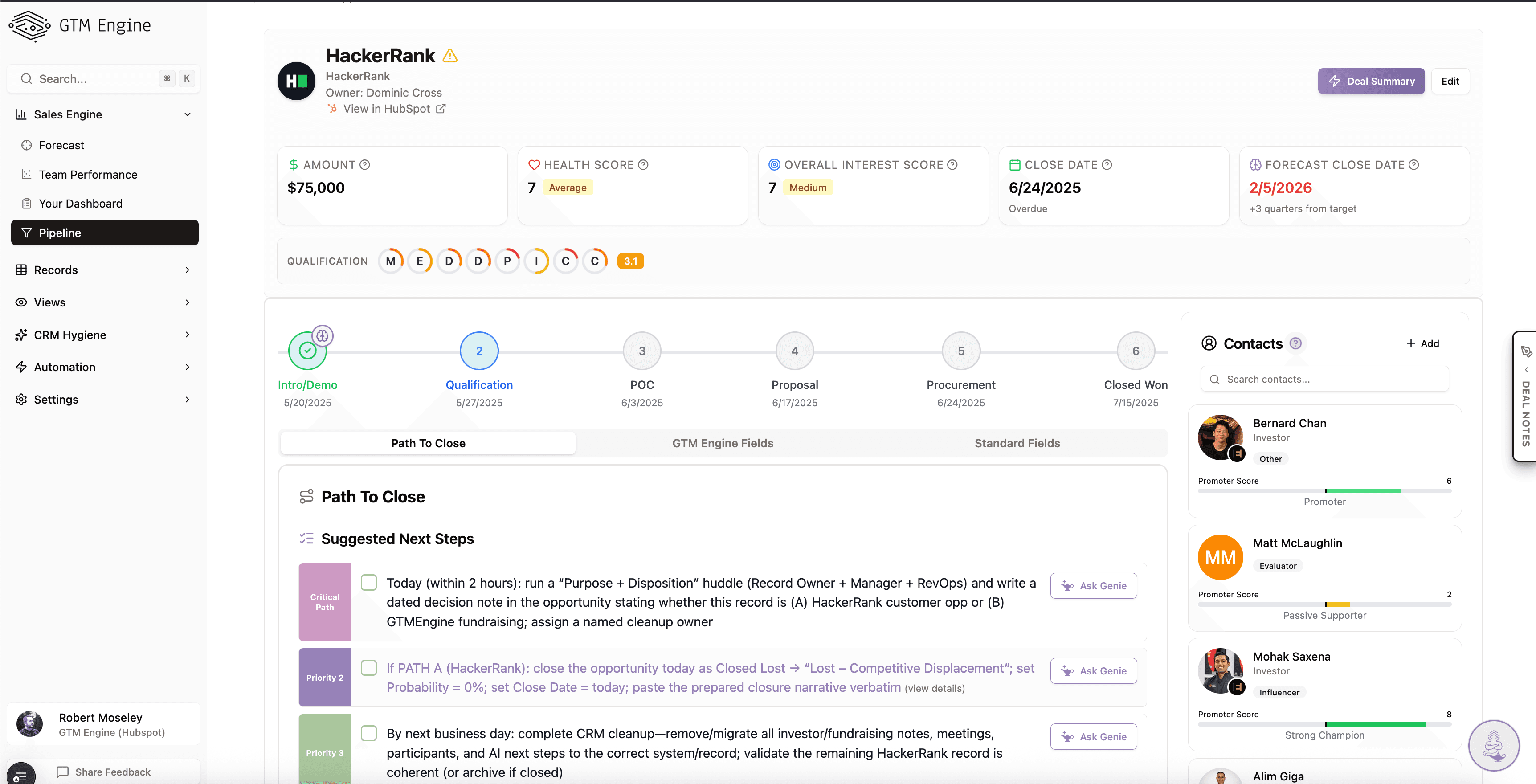Open the Deal Summary

(x=1372, y=81)
